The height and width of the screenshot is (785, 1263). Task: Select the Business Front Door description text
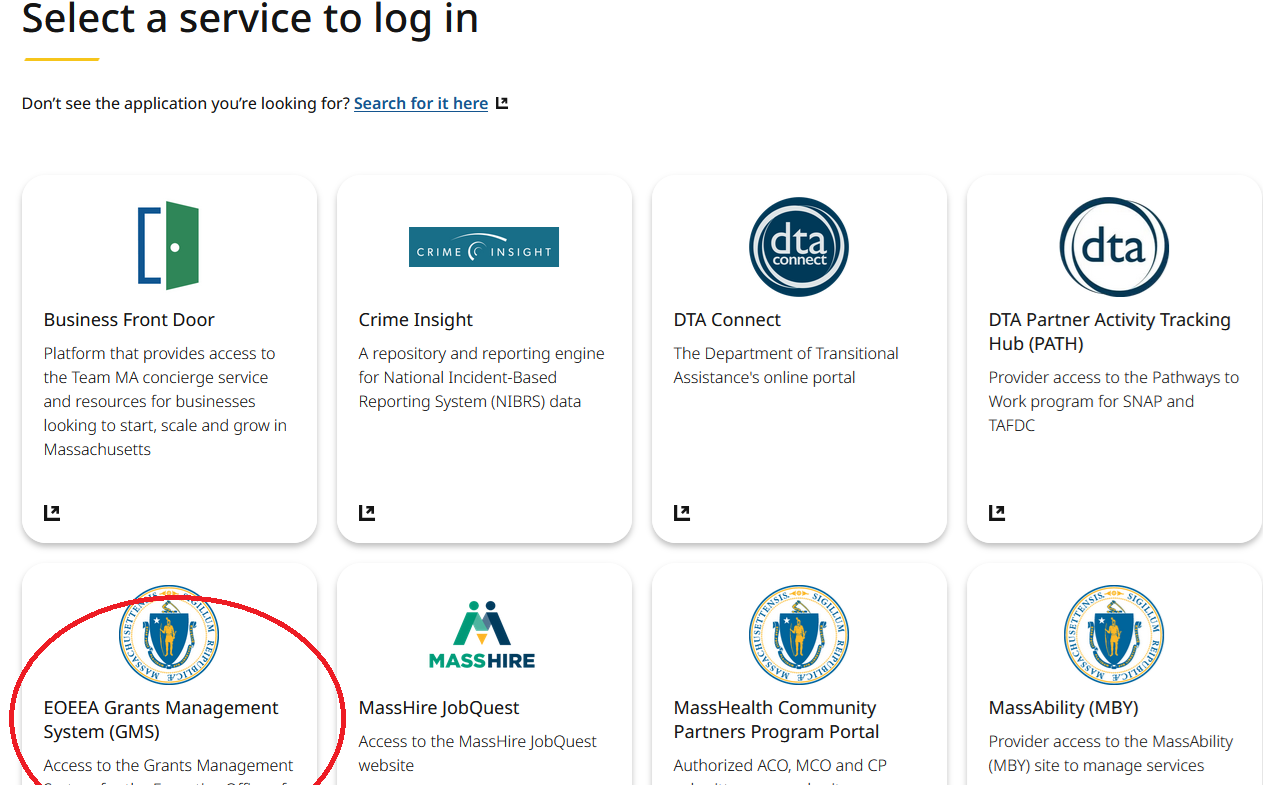click(x=166, y=401)
